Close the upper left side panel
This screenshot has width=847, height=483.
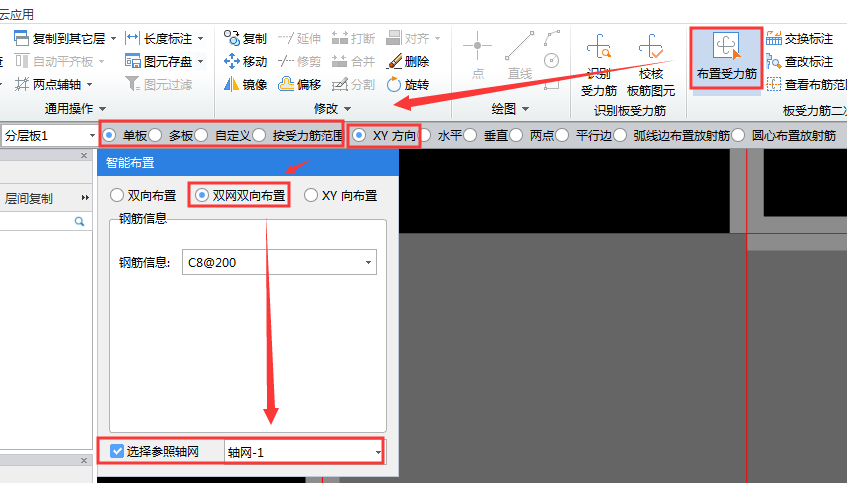84,156
